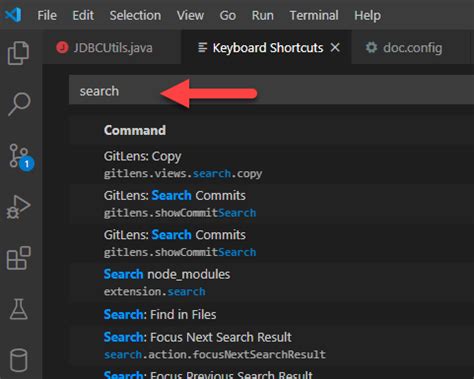
Task: Open the Edit menu
Action: (x=83, y=15)
